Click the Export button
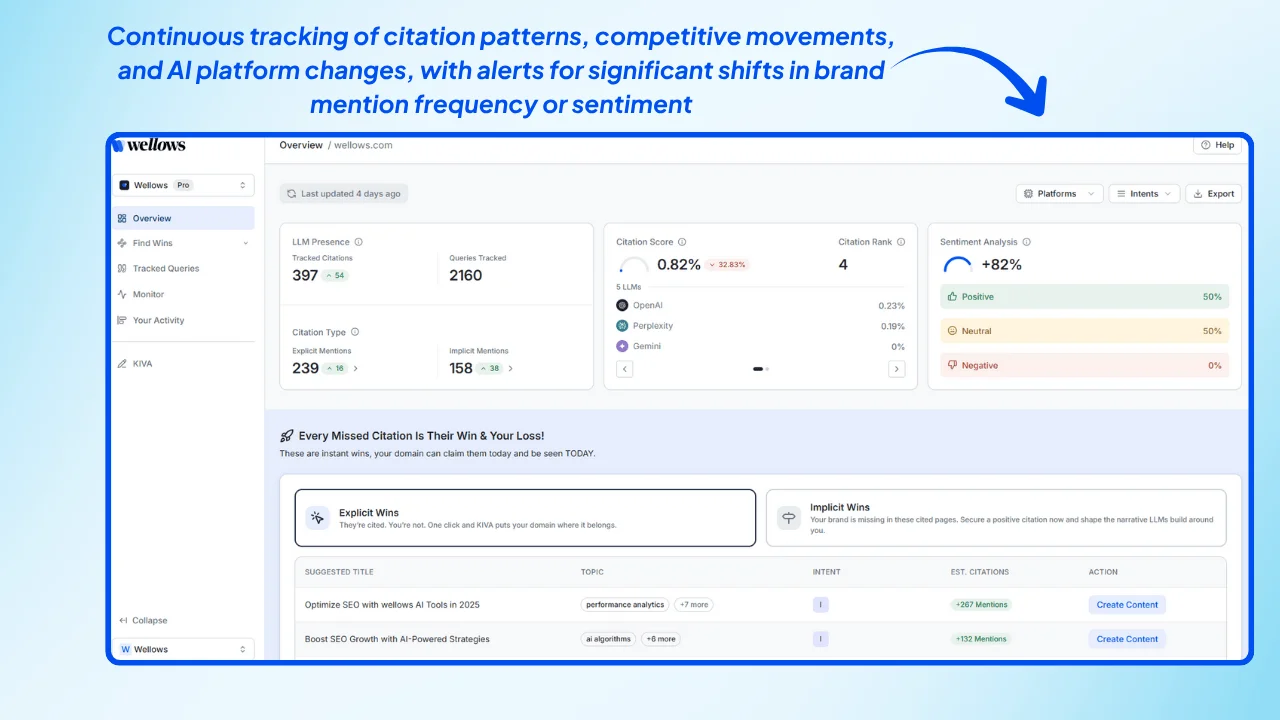The image size is (1280, 720). (x=1214, y=194)
